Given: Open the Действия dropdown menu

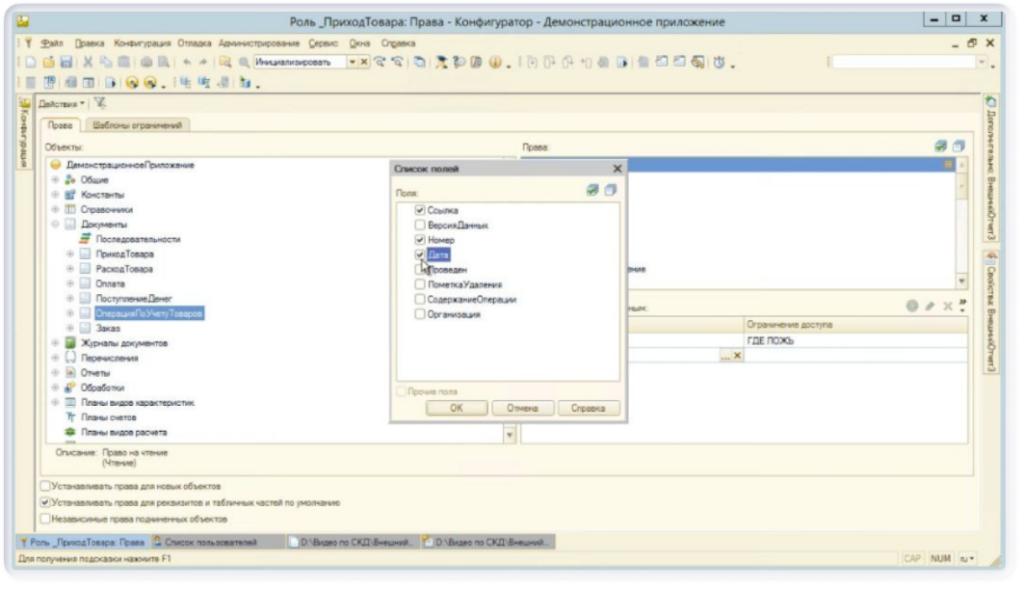Looking at the screenshot, I should [x=65, y=102].
